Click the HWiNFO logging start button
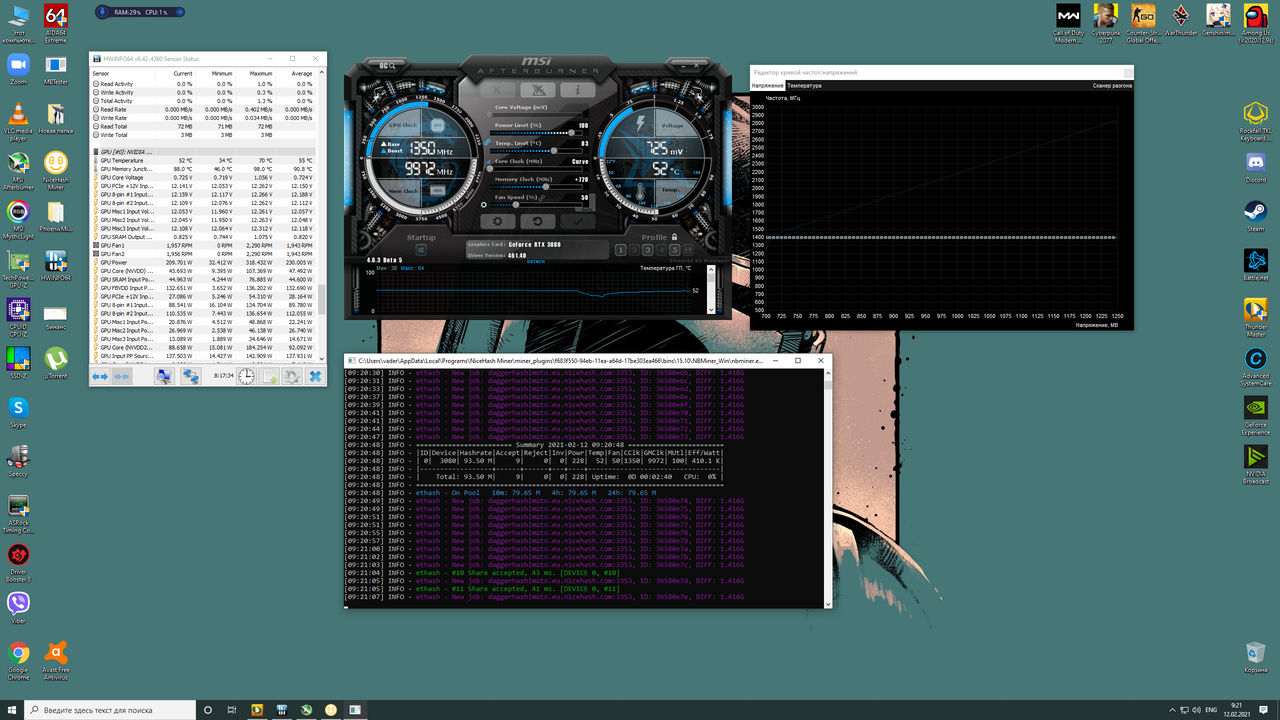Viewport: 1280px width, 720px height. point(269,376)
